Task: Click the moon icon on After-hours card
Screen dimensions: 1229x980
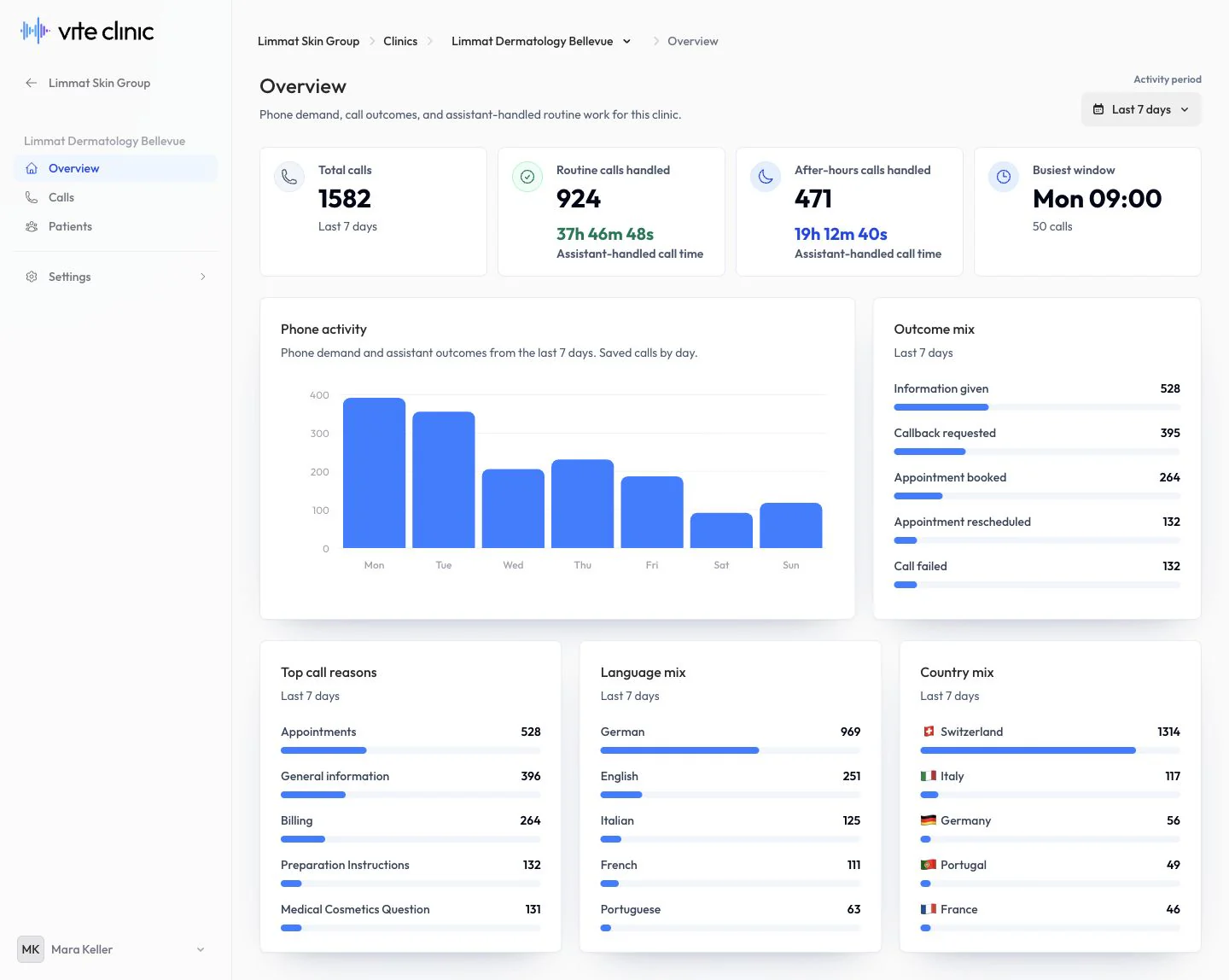Action: (x=766, y=177)
